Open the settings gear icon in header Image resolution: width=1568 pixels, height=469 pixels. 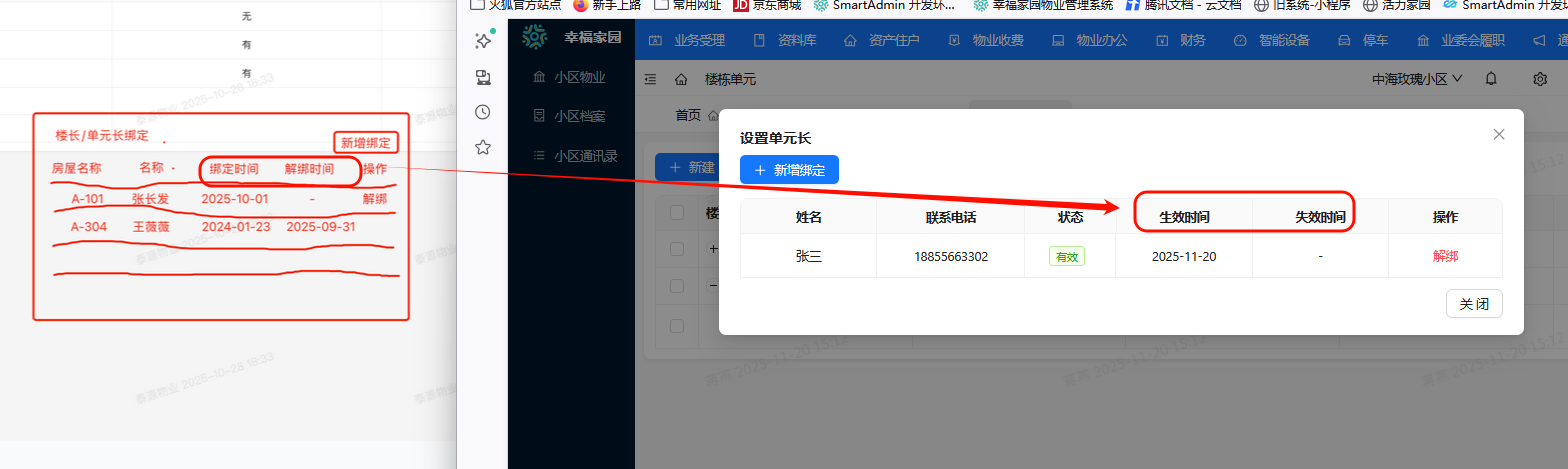(x=1540, y=79)
